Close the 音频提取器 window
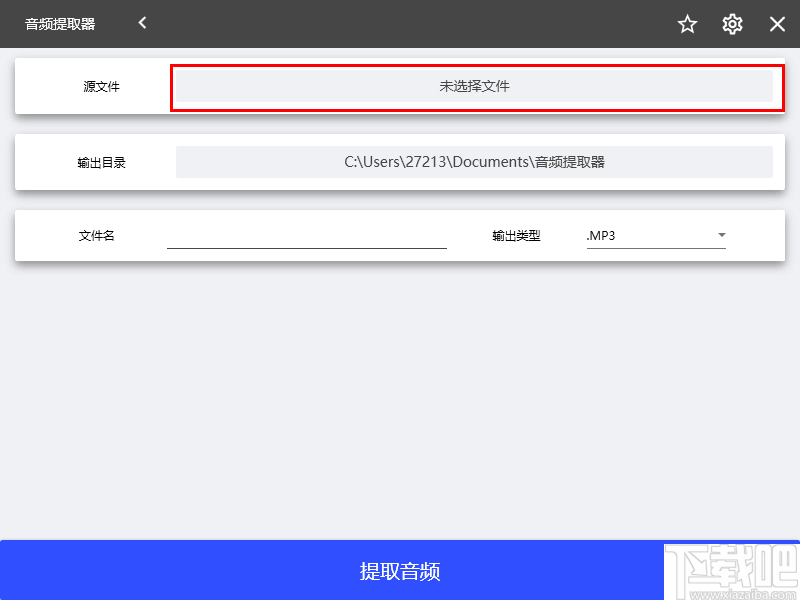The image size is (800, 600). 777,24
